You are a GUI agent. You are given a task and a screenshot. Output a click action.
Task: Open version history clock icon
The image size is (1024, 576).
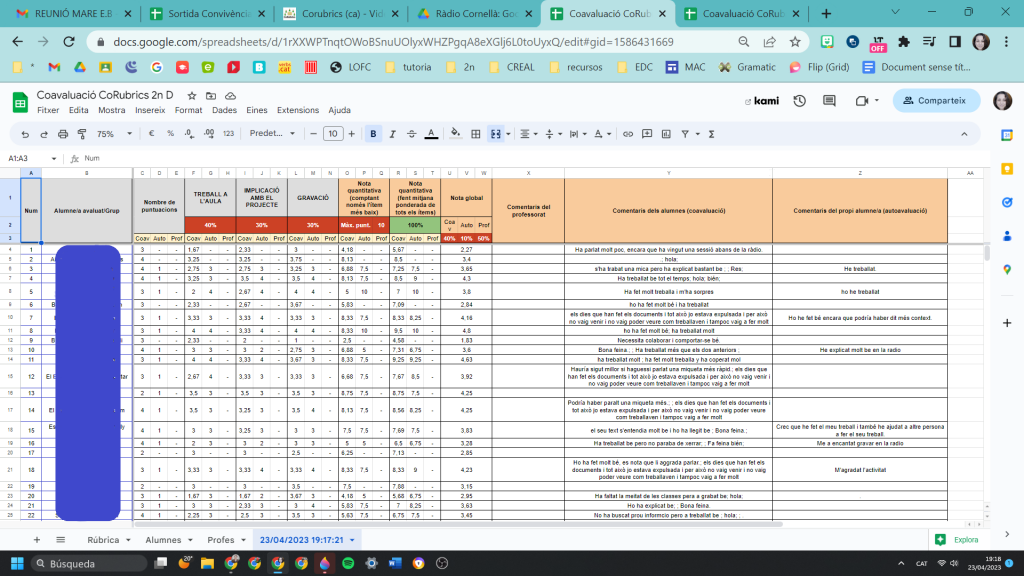(799, 101)
